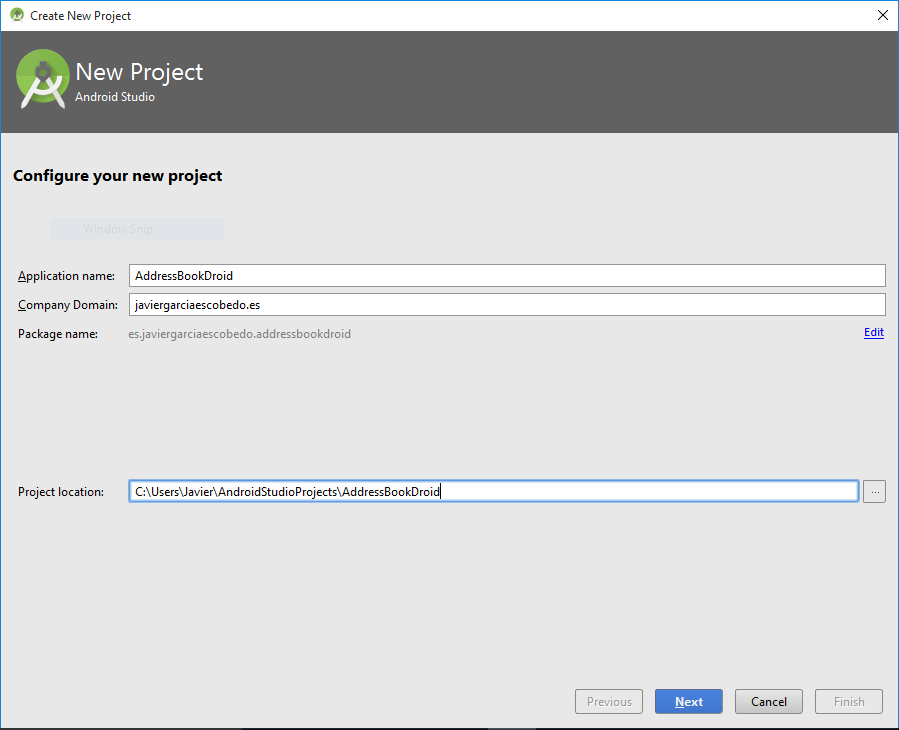Click the small Android icon in title bar
Viewport: 899px width, 730px height.
16,15
